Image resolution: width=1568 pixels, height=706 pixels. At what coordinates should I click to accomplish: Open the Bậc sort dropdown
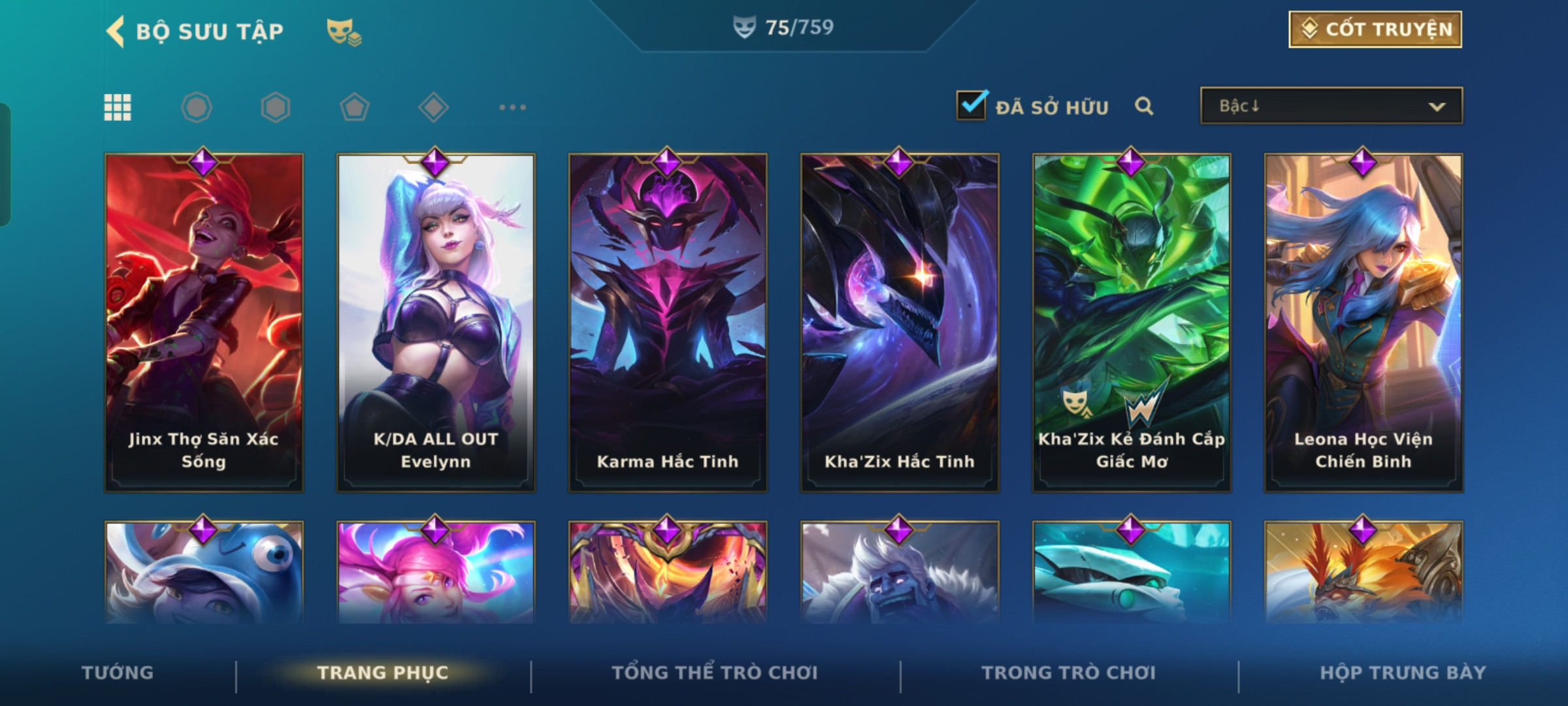[1331, 106]
